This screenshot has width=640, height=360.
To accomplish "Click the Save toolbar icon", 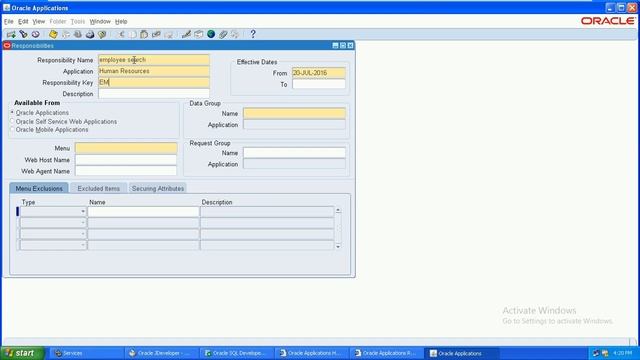I will pos(53,35).
